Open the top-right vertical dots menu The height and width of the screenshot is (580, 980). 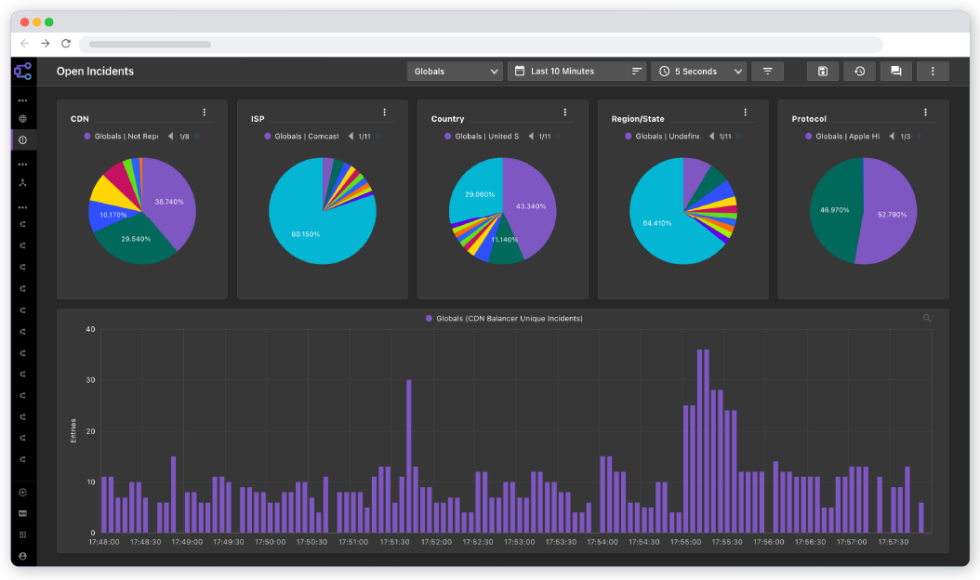pos(932,71)
